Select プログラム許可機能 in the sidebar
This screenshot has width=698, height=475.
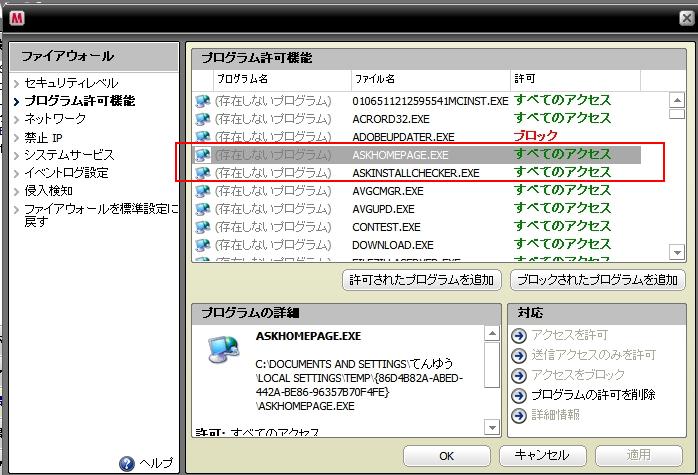pos(80,101)
